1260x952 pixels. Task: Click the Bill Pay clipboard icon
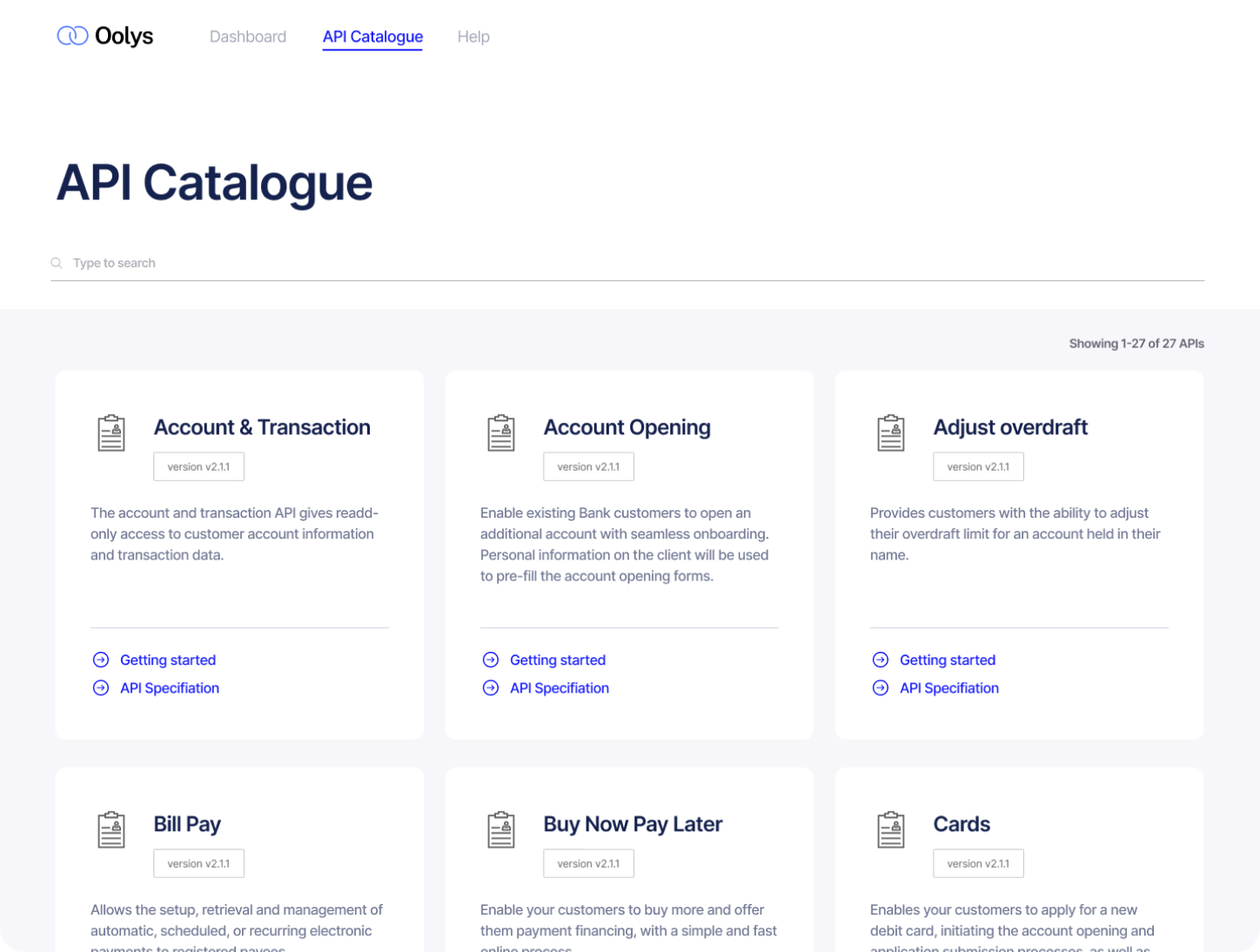pos(111,830)
